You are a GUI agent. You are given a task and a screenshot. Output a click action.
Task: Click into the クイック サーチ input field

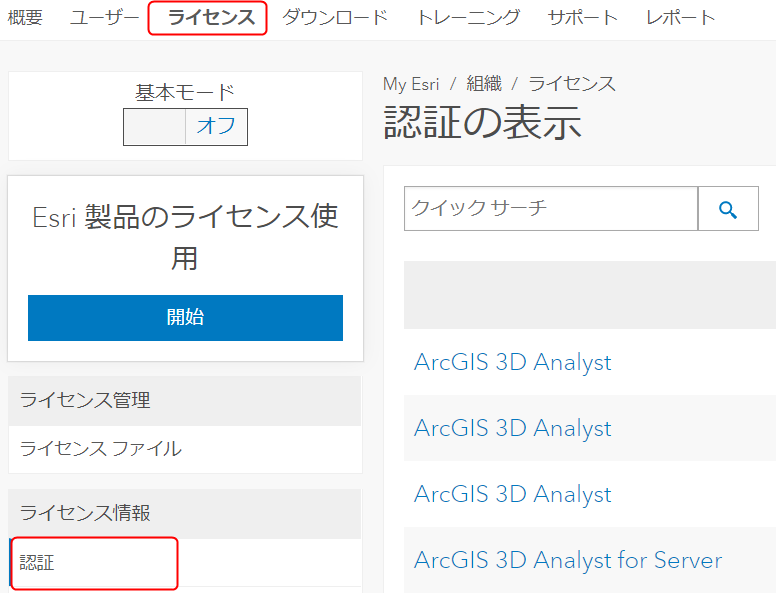[551, 209]
